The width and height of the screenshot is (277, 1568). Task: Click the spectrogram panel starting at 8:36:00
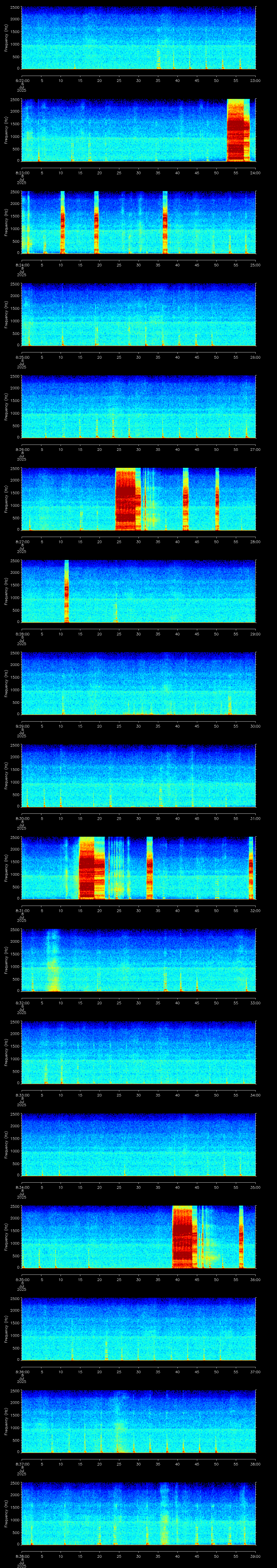138,1329
